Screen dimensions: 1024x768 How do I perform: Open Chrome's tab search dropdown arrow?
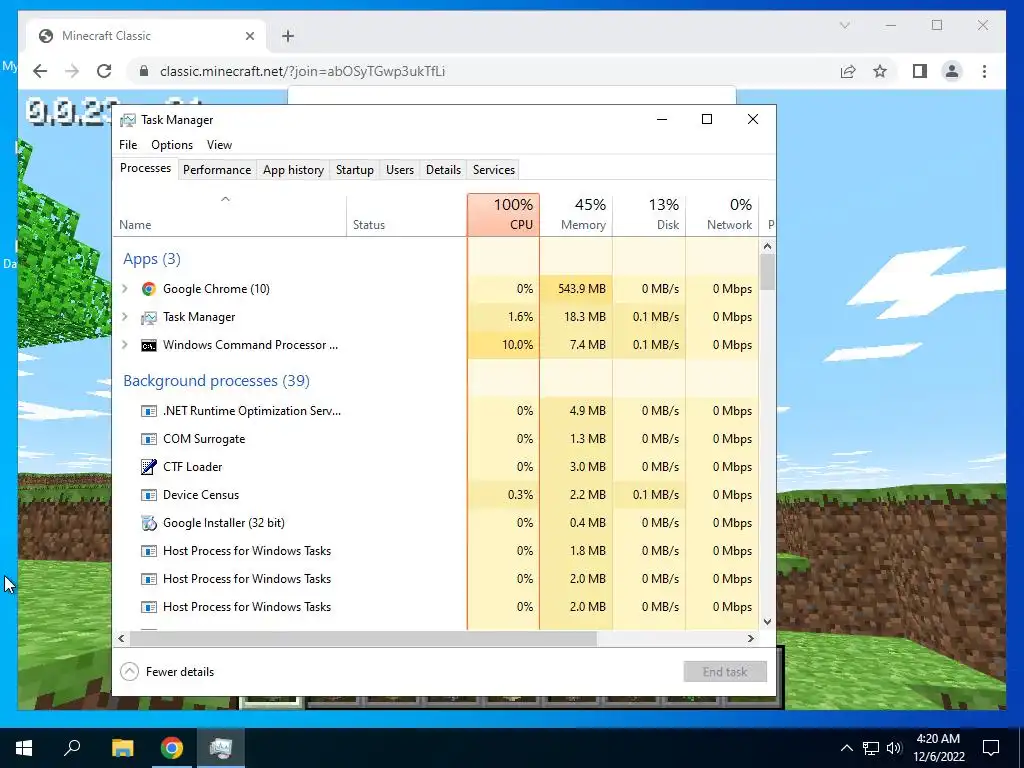click(844, 25)
